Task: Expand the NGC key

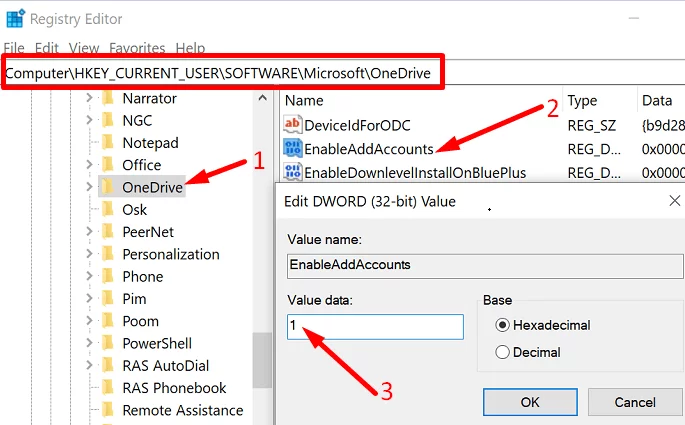Action: point(89,120)
